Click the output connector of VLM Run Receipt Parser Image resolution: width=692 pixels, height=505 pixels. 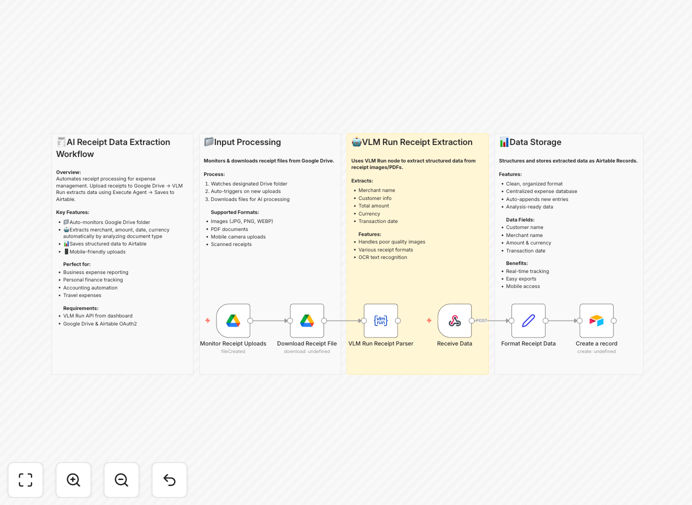[x=398, y=321]
